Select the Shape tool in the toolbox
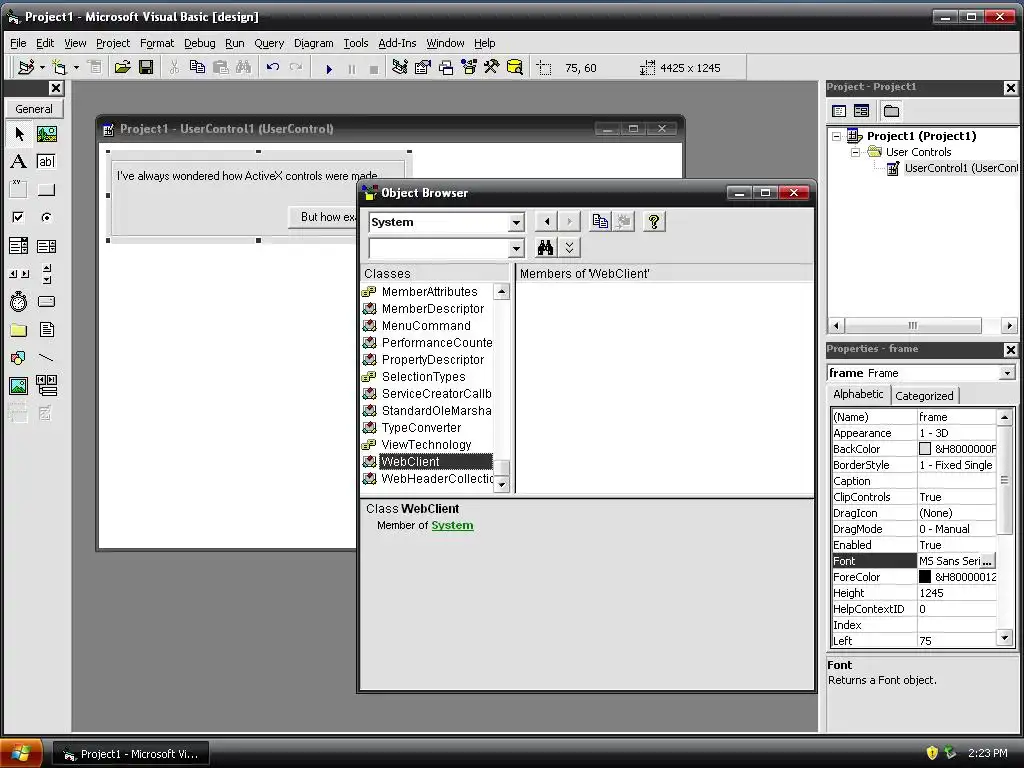1024x768 pixels. (x=19, y=358)
